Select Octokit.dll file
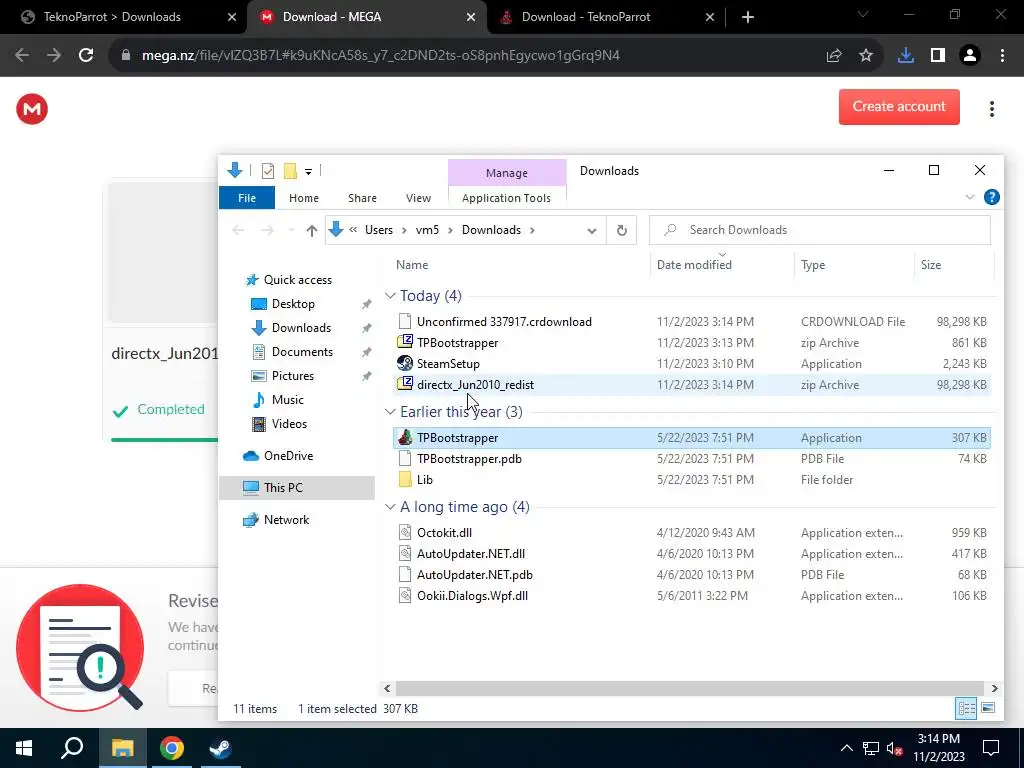 [x=692, y=533]
